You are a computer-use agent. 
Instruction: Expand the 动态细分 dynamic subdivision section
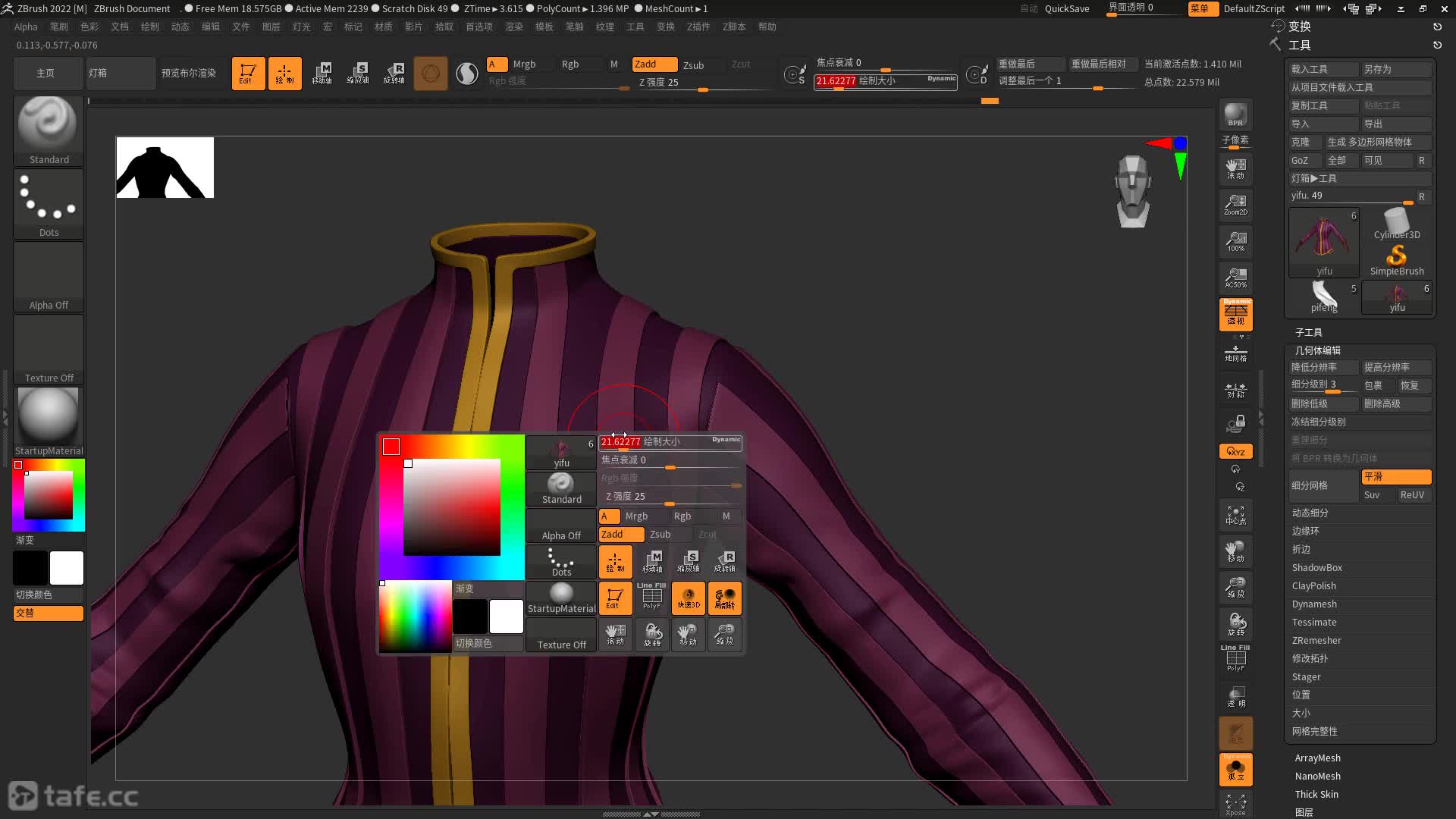pyautogui.click(x=1310, y=513)
